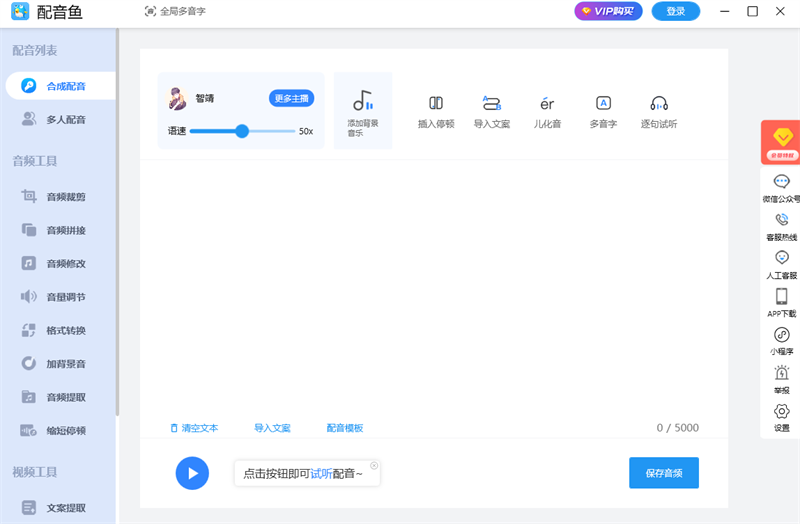The height and width of the screenshot is (524, 800).
Task: Open 导入文案 from the toolbar
Action: click(491, 103)
